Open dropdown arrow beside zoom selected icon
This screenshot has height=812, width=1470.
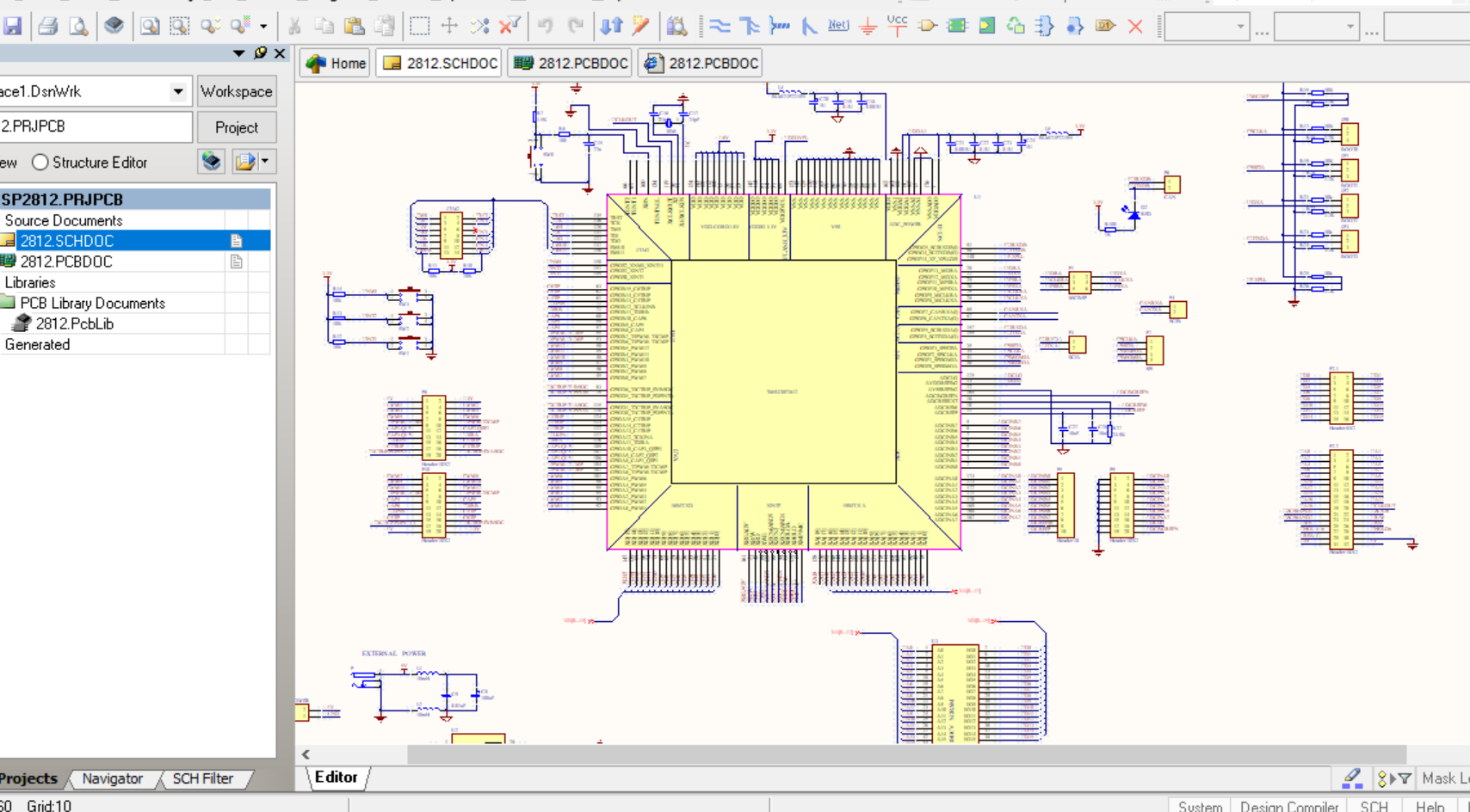pos(263,26)
